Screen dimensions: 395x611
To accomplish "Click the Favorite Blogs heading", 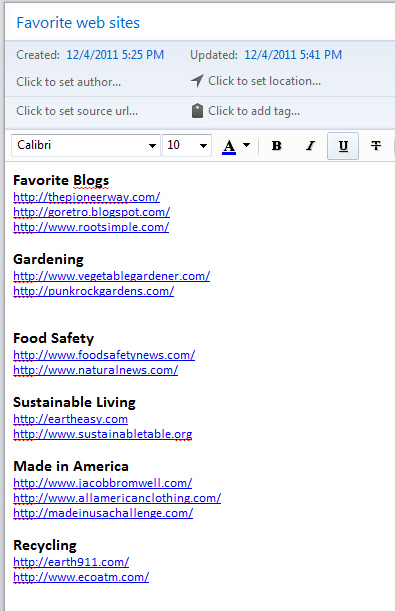I will (x=61, y=181).
